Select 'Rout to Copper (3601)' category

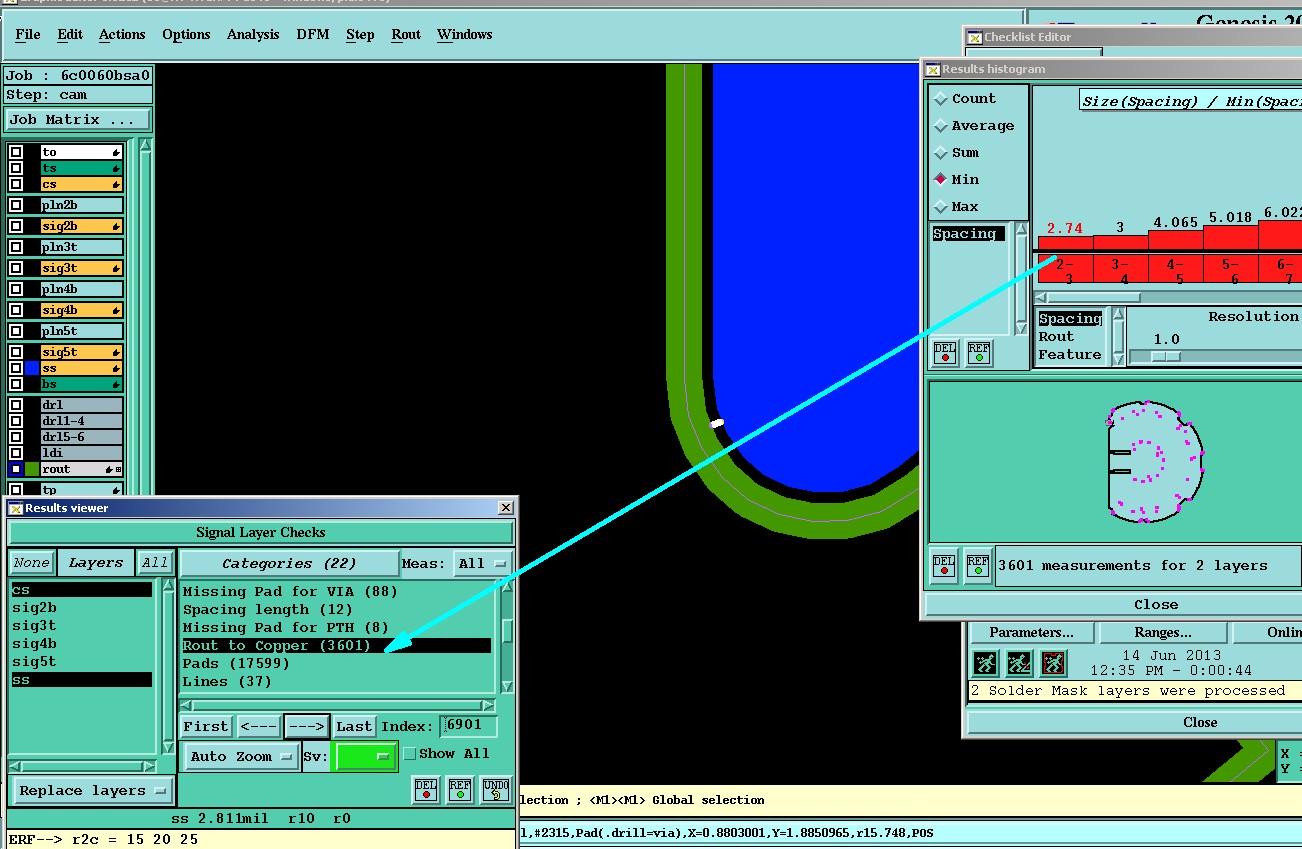click(x=336, y=646)
